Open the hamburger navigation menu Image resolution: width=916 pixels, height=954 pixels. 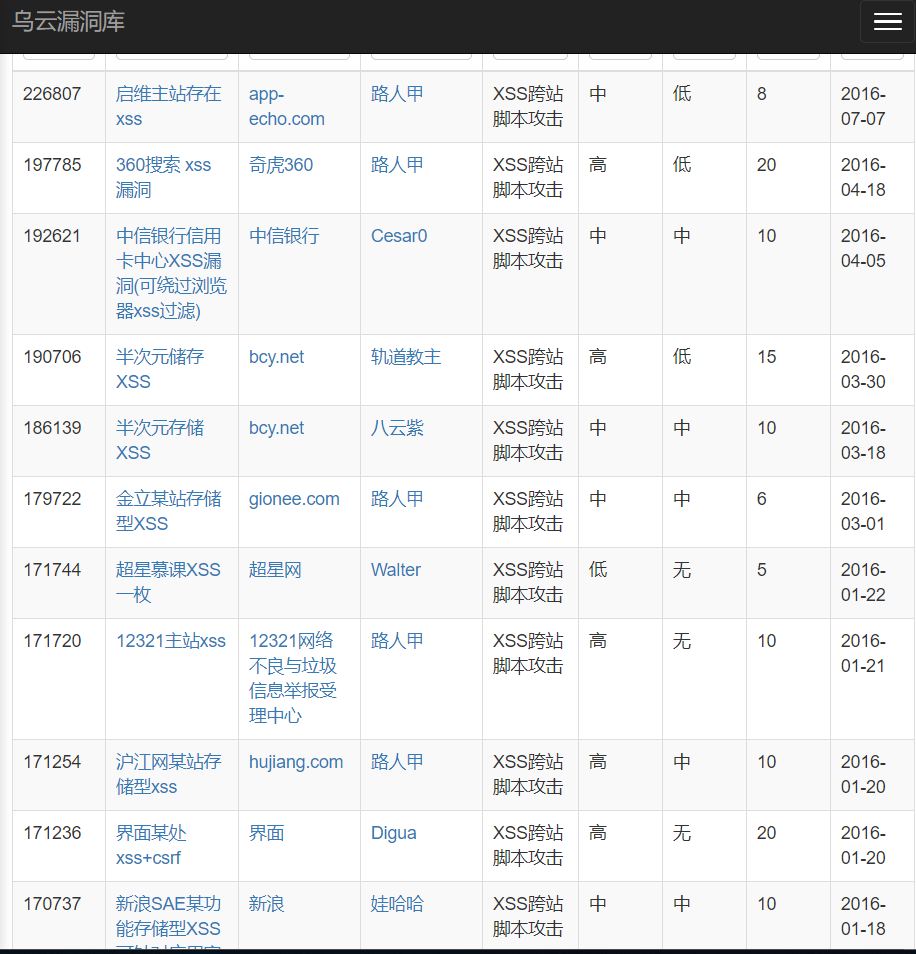point(887,22)
